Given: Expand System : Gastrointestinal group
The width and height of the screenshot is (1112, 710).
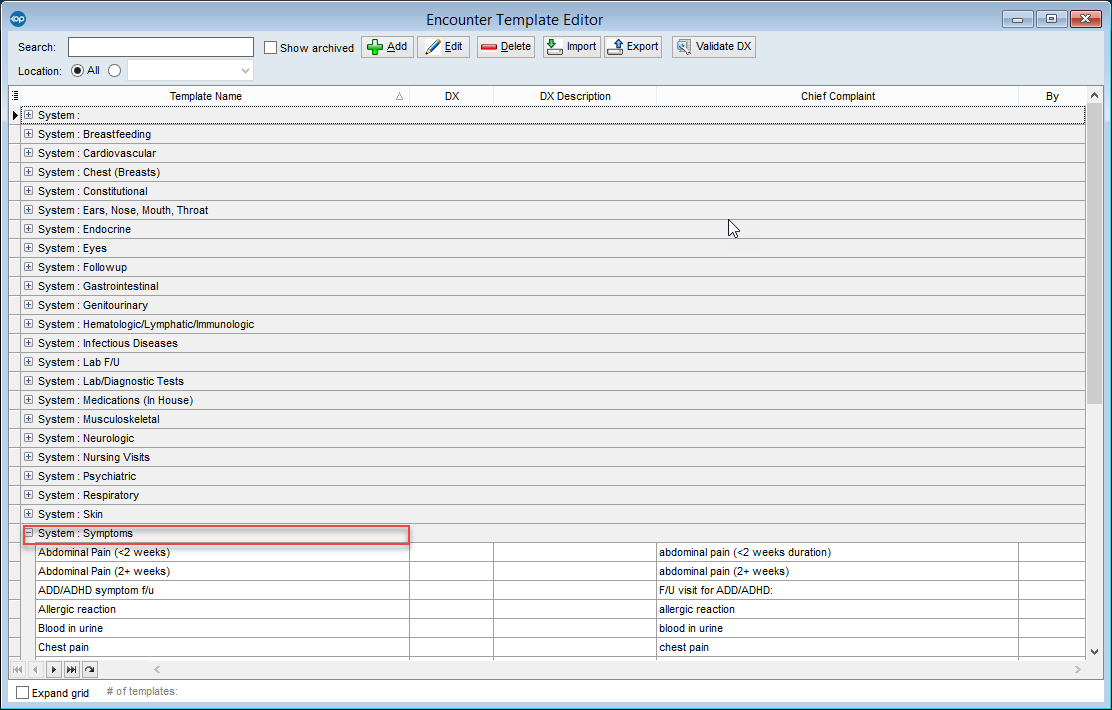Looking at the screenshot, I should click(28, 286).
